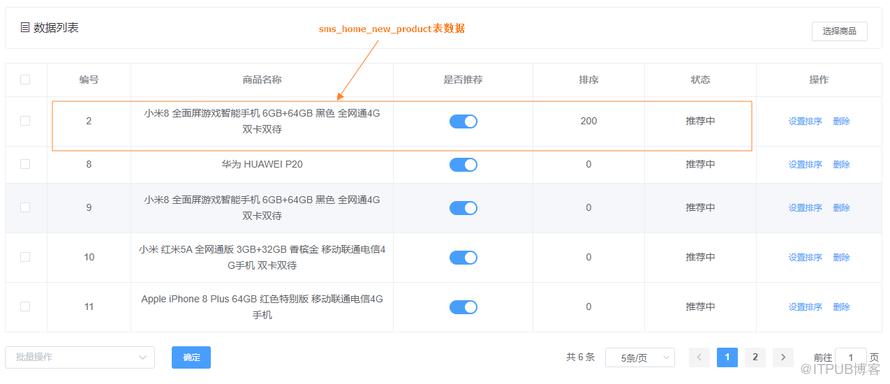
Task: Check the checkbox for row number 2
Action: pos(25,121)
